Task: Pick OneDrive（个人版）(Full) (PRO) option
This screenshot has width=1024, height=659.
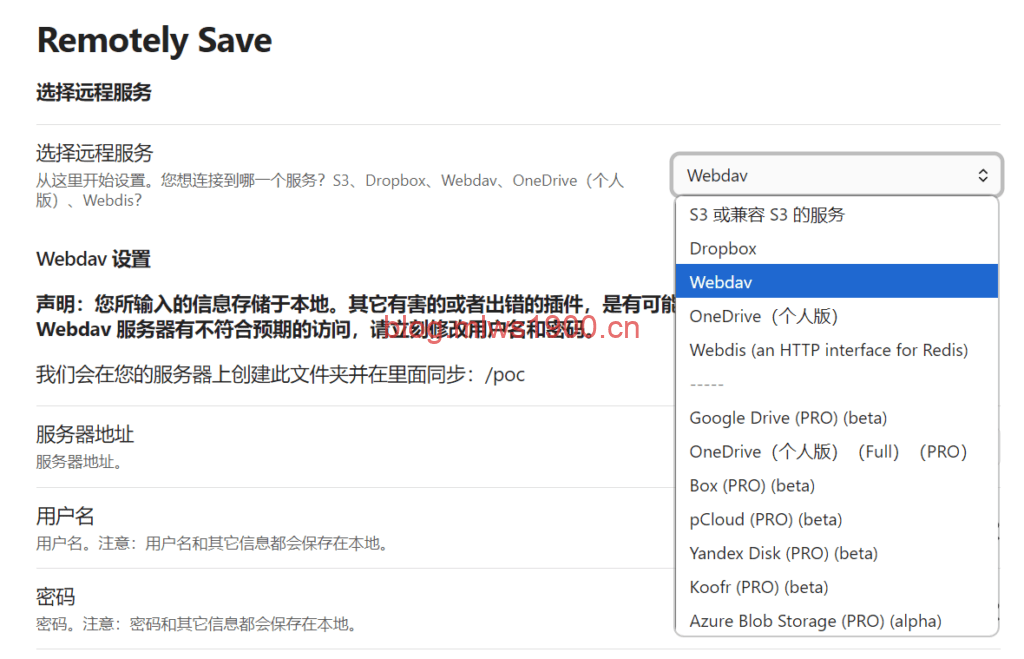Action: [x=828, y=452]
